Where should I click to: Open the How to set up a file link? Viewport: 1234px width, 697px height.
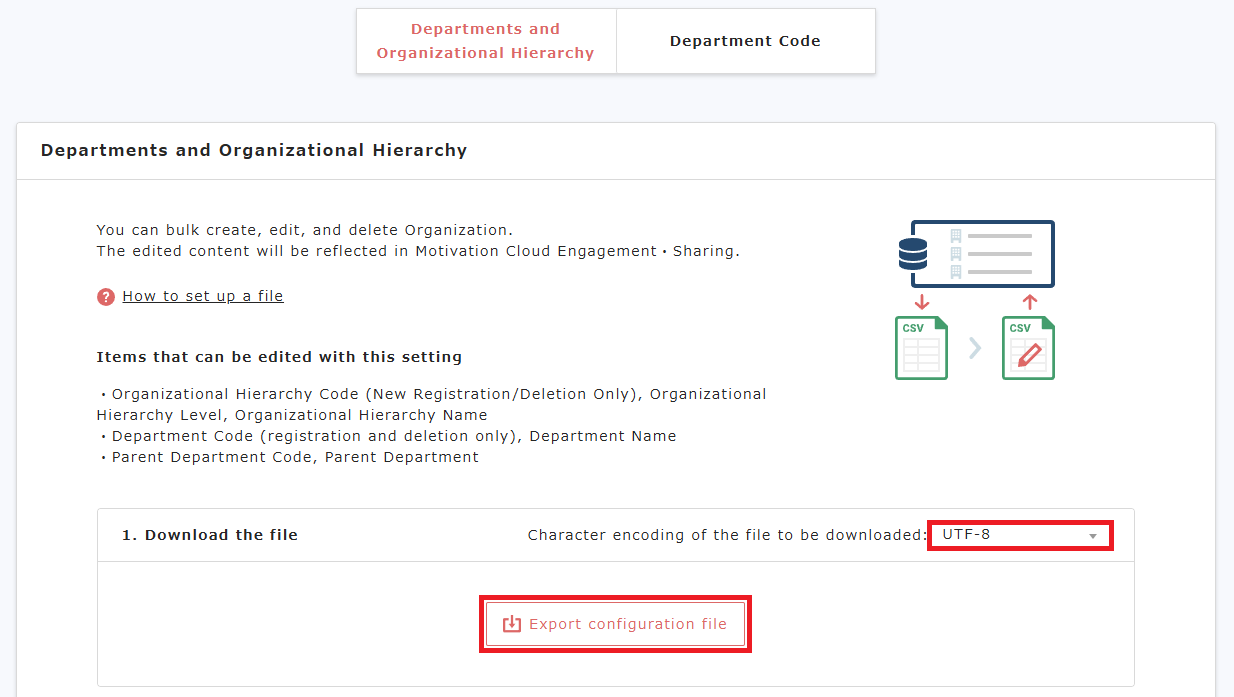pyautogui.click(x=203, y=296)
